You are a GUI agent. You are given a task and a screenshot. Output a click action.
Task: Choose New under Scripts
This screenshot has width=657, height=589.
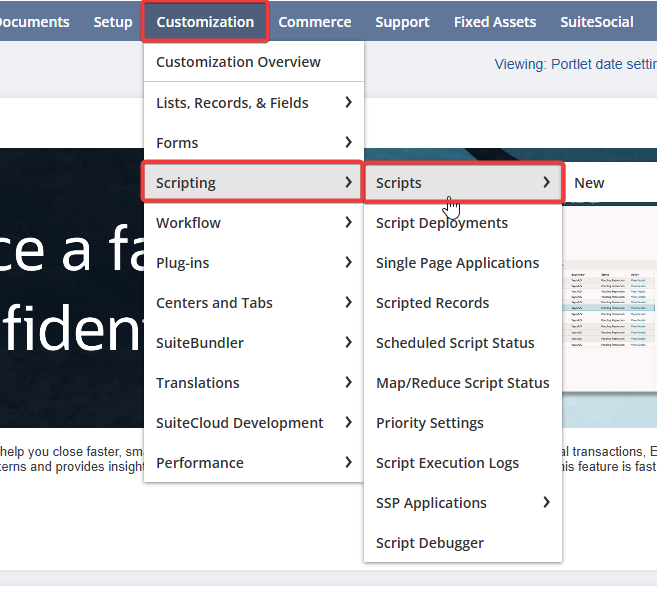point(589,183)
